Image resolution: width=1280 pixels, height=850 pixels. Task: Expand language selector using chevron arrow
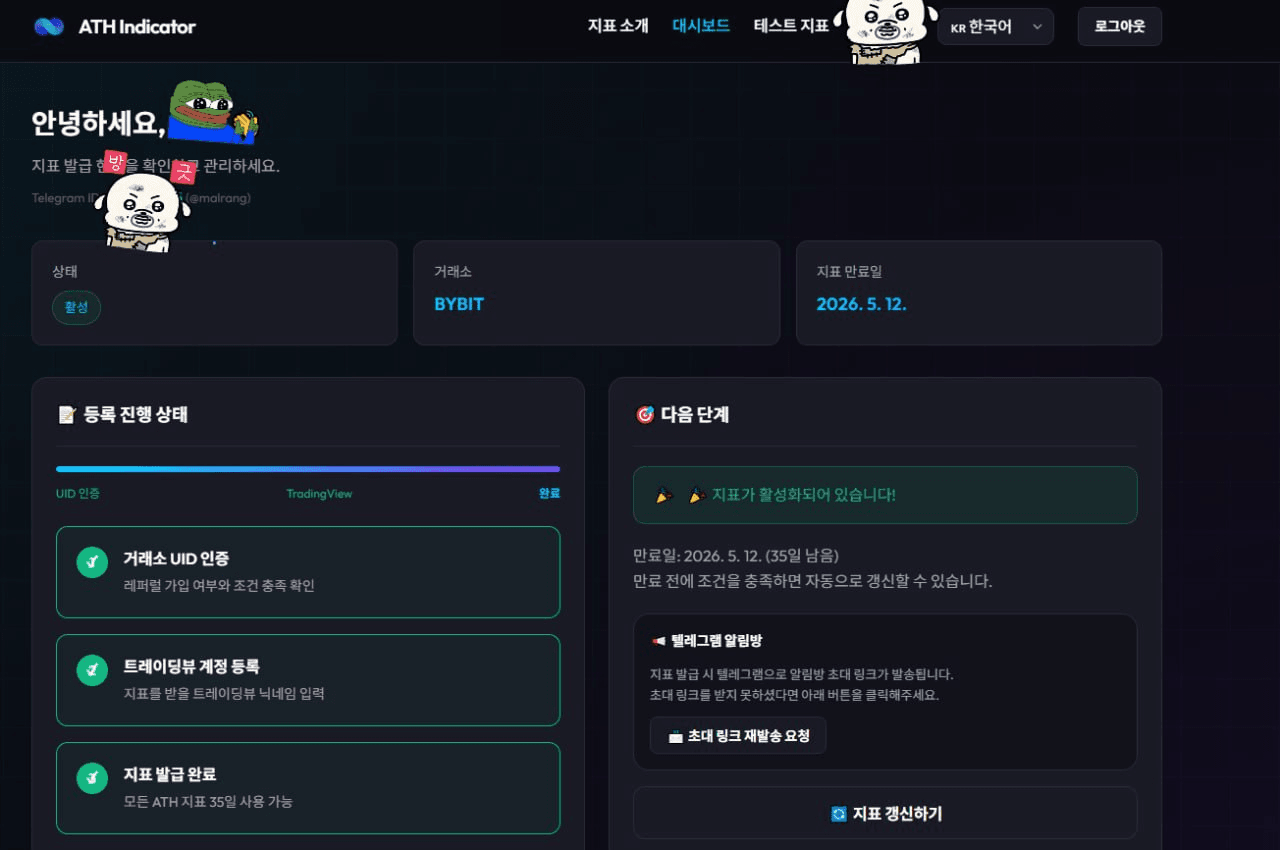pyautogui.click(x=1037, y=27)
